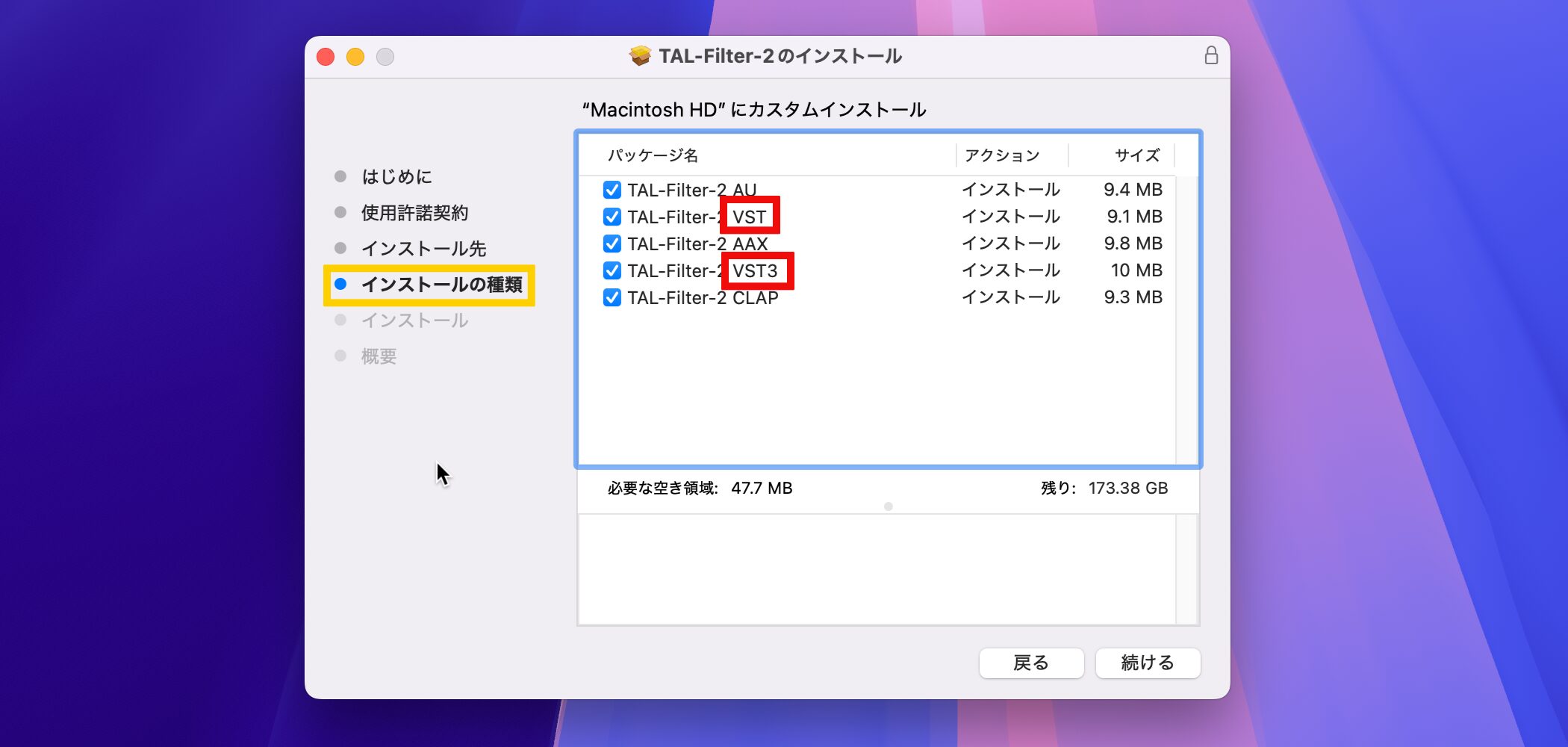Click the 続ける (Continue) button
This screenshot has width=1568, height=747.
point(1148,663)
